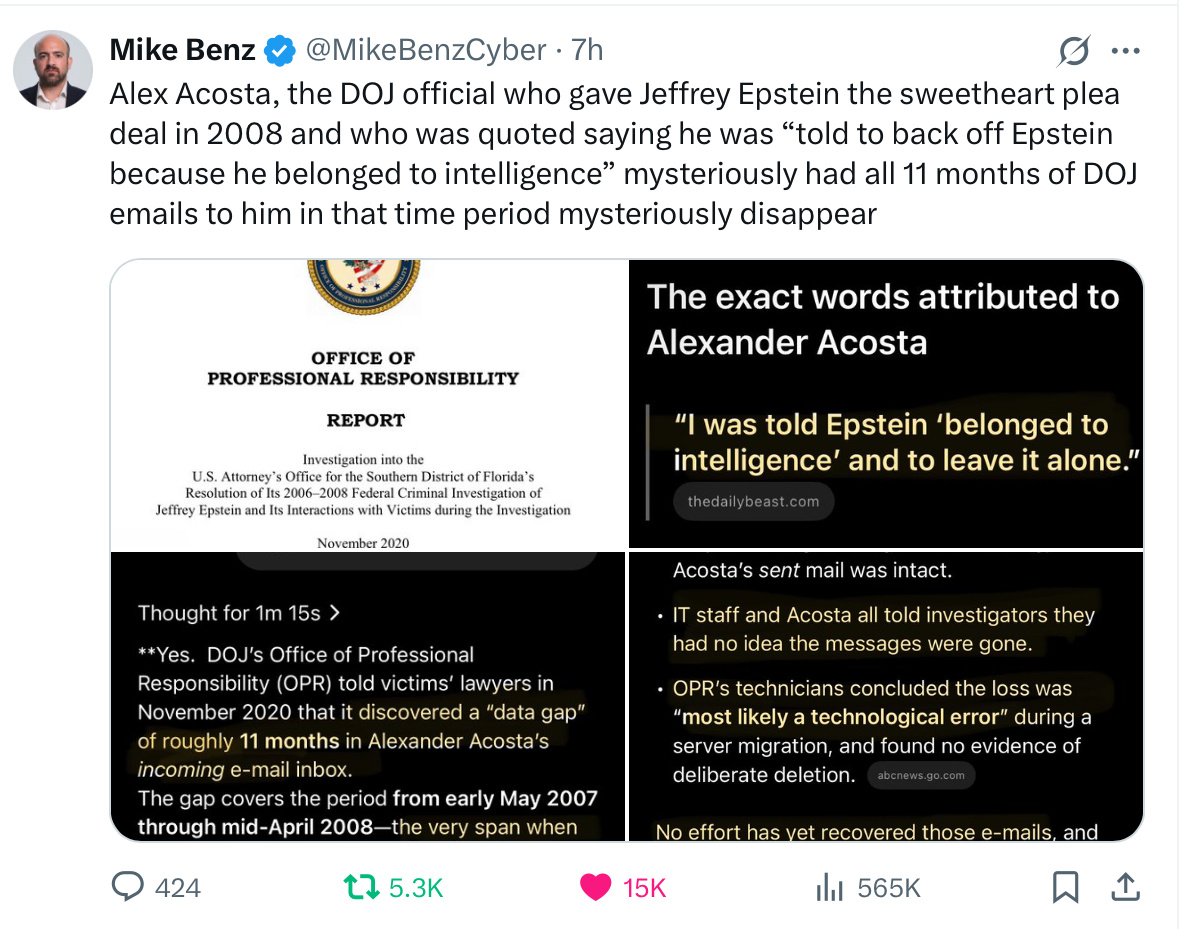1193x929 pixels.
Task: Click the 7h timestamp on the tweet
Action: pos(587,50)
